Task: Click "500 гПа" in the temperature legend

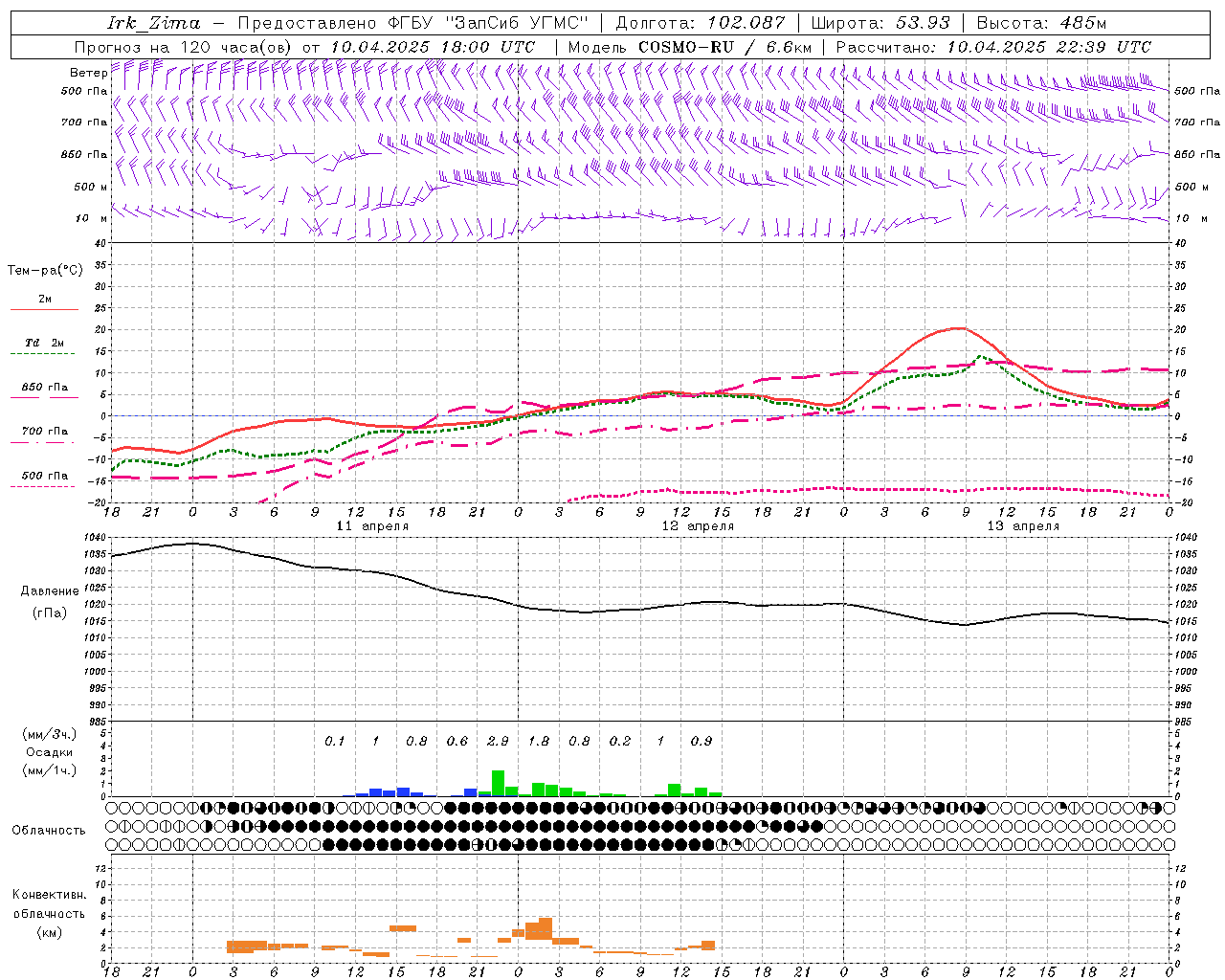Action: point(45,476)
